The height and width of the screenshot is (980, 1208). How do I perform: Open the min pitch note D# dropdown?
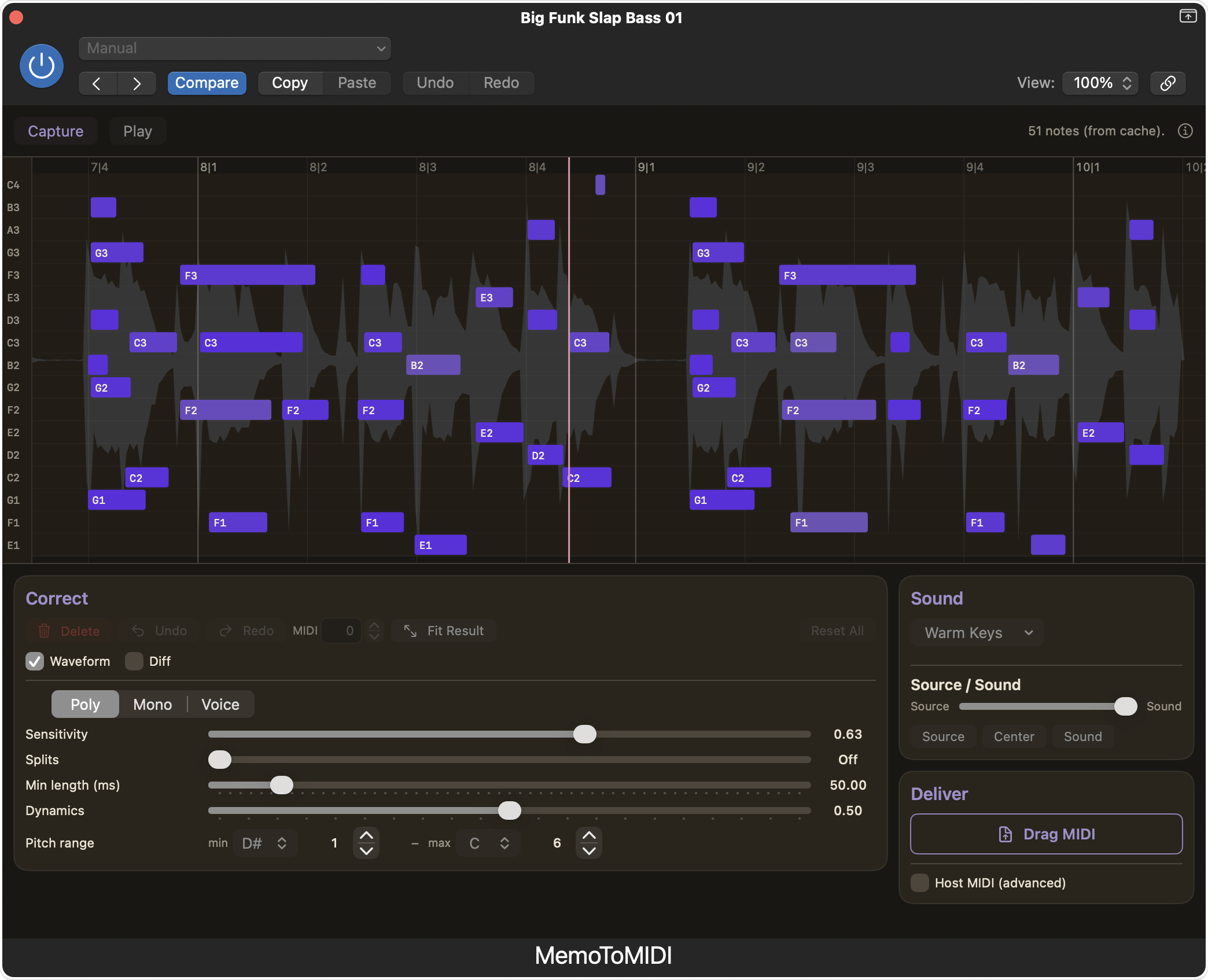pos(265,843)
